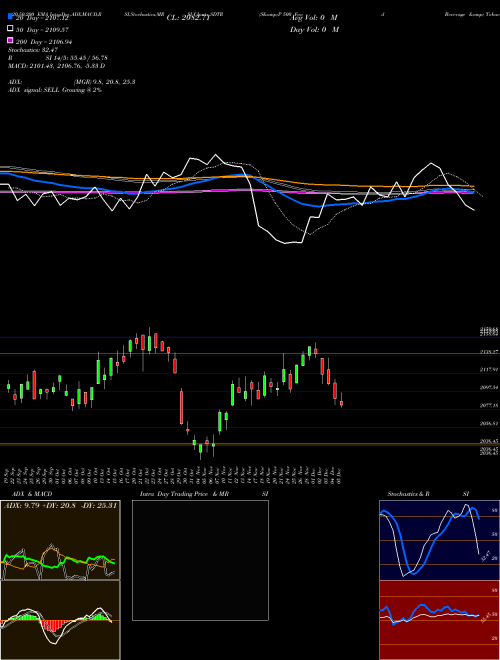Click the empty Intra Day Trading chart box
Viewport: 500px width, 660px height.
(x=200, y=560)
